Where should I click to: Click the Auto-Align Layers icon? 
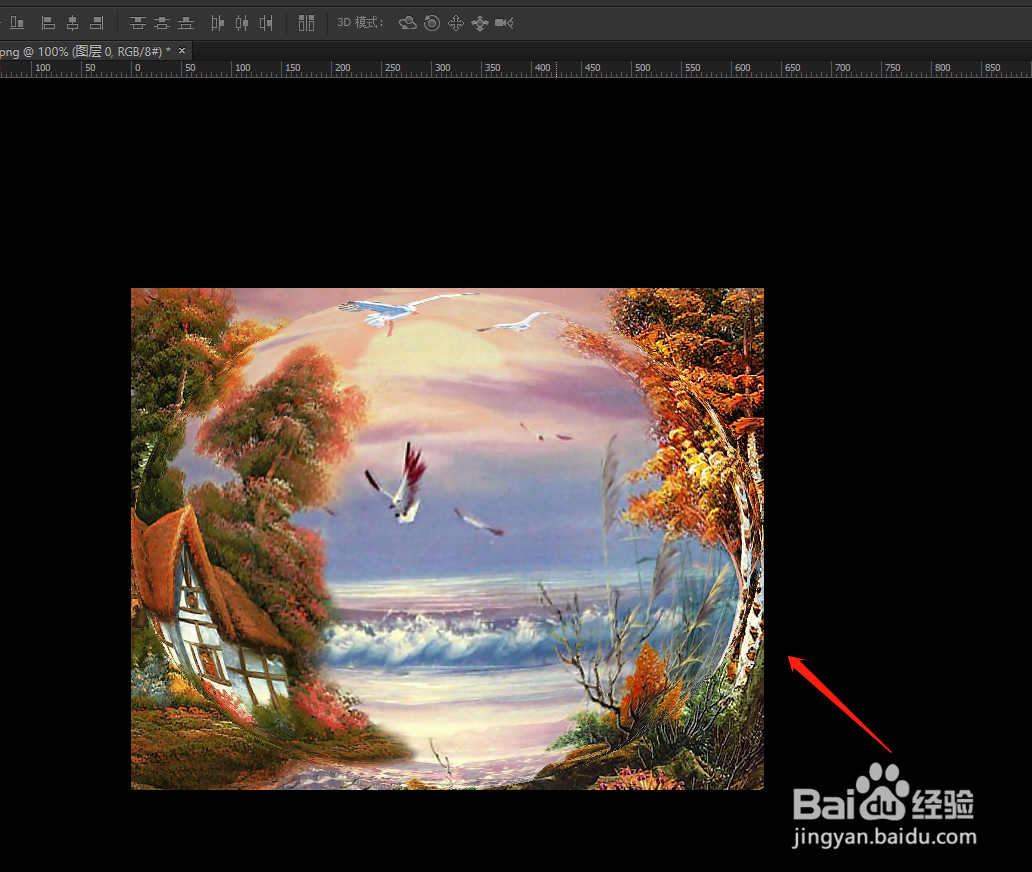pos(306,23)
